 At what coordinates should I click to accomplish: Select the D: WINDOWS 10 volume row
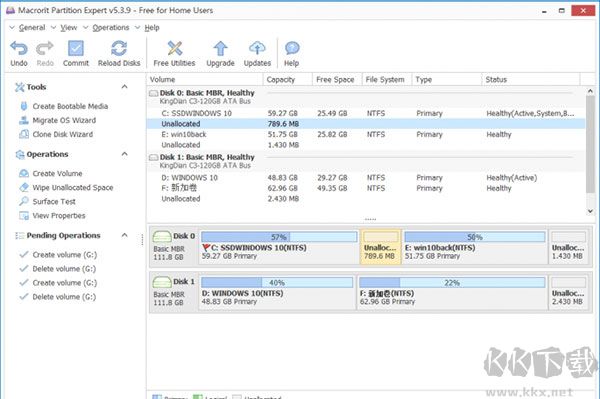(x=366, y=178)
